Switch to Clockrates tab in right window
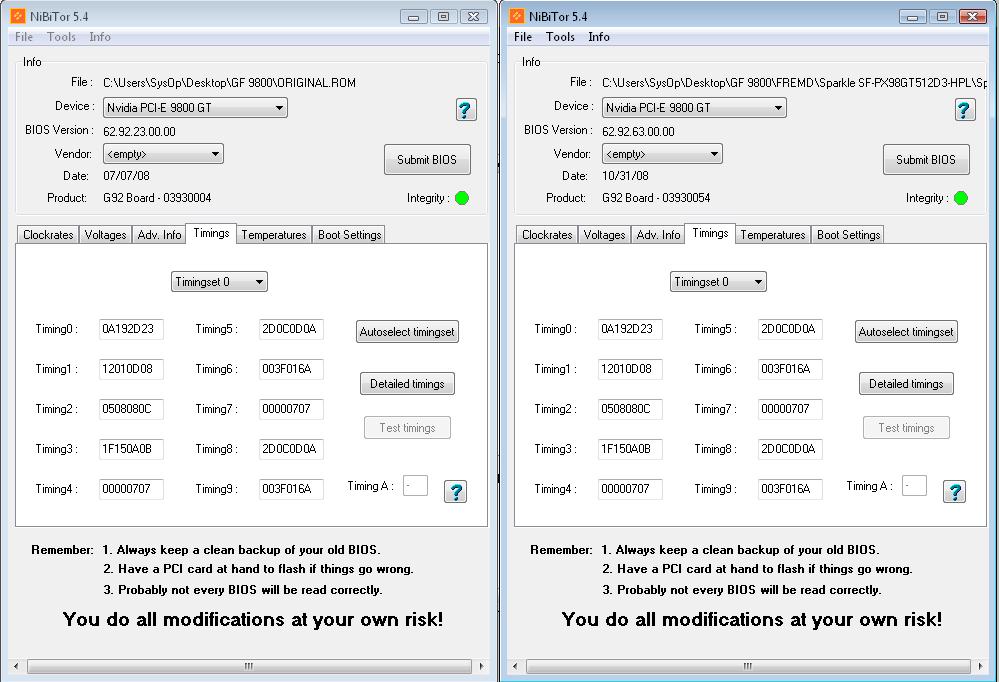 547,235
